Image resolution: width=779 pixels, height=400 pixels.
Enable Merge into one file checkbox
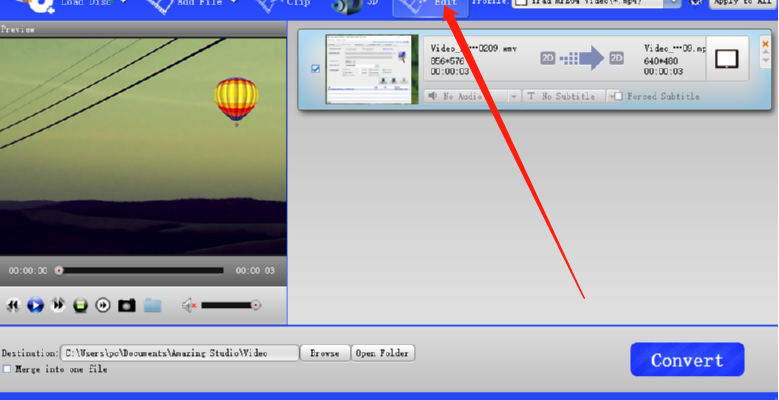click(6, 369)
